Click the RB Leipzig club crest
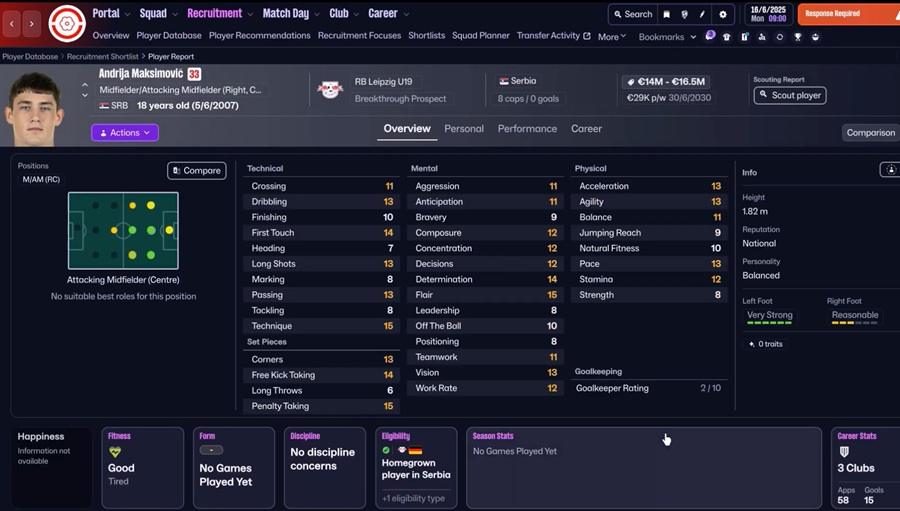 (x=330, y=90)
